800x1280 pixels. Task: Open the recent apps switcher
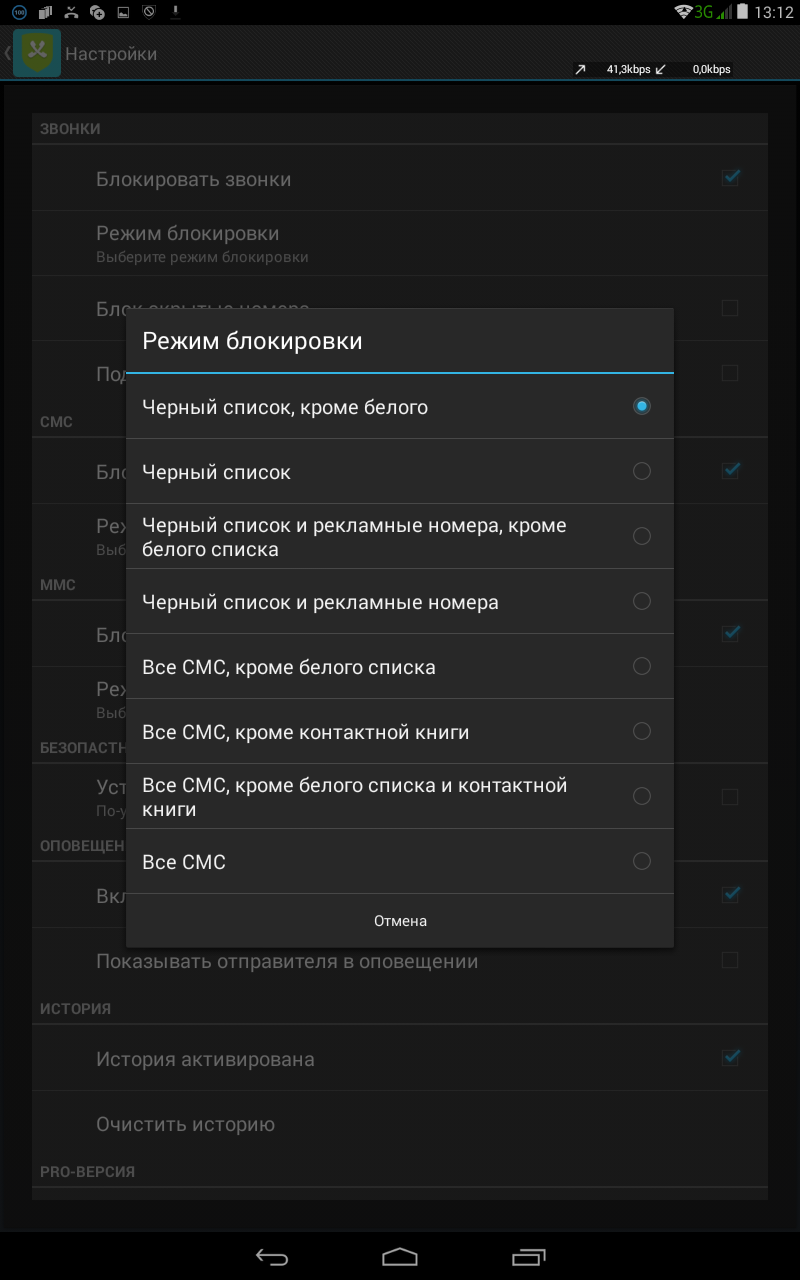529,1256
